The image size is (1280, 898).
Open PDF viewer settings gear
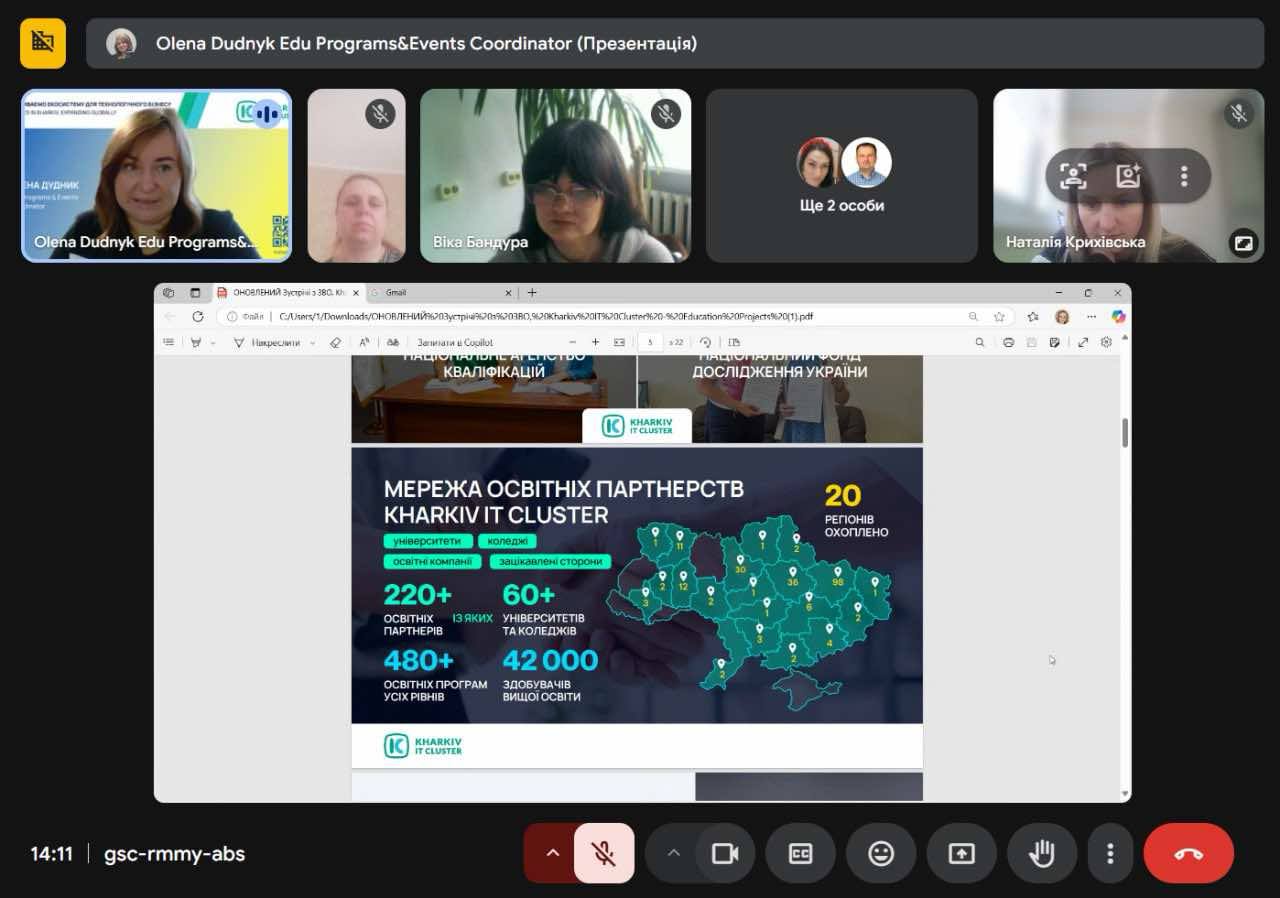pos(1106,342)
